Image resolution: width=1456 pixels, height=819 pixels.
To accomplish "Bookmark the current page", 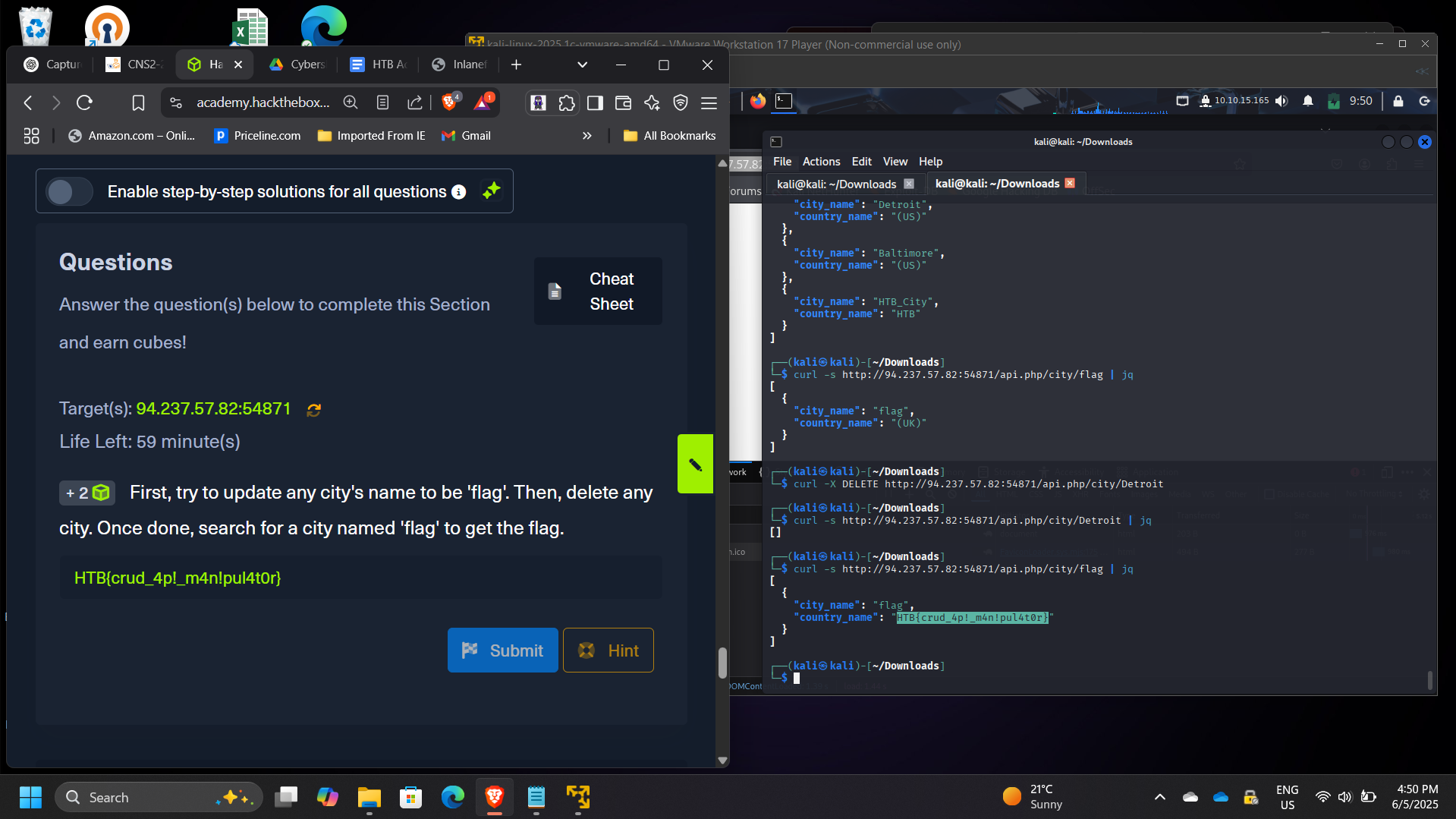I will click(x=138, y=102).
